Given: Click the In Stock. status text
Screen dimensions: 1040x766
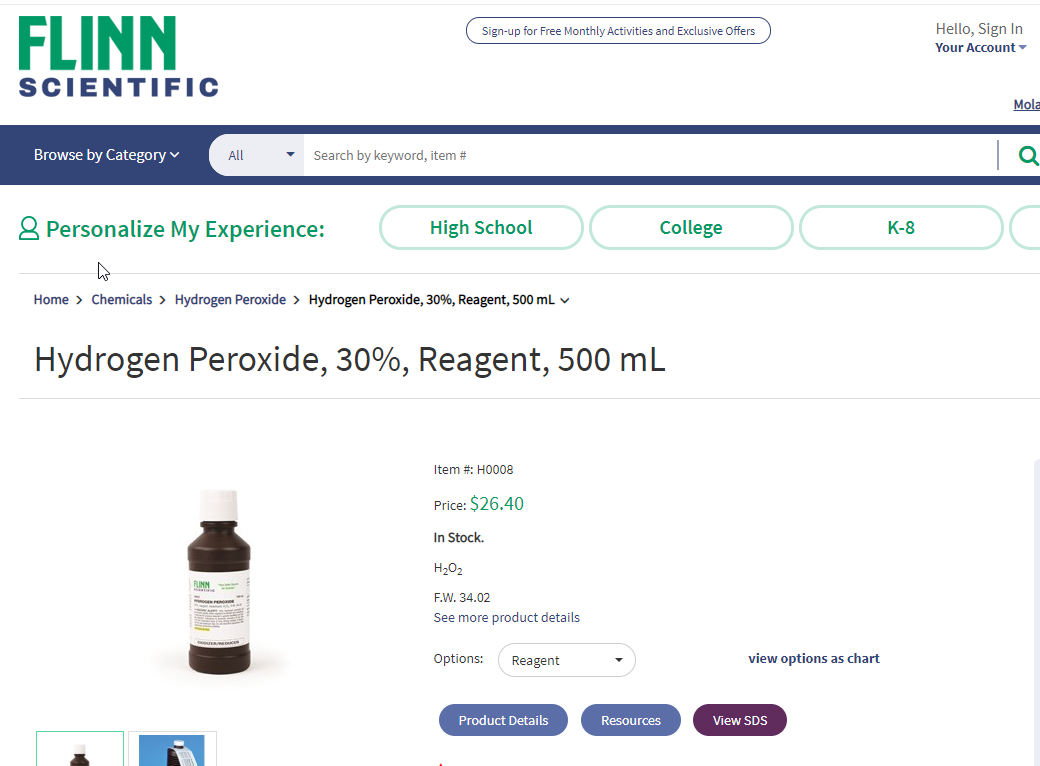Looking at the screenshot, I should (459, 538).
